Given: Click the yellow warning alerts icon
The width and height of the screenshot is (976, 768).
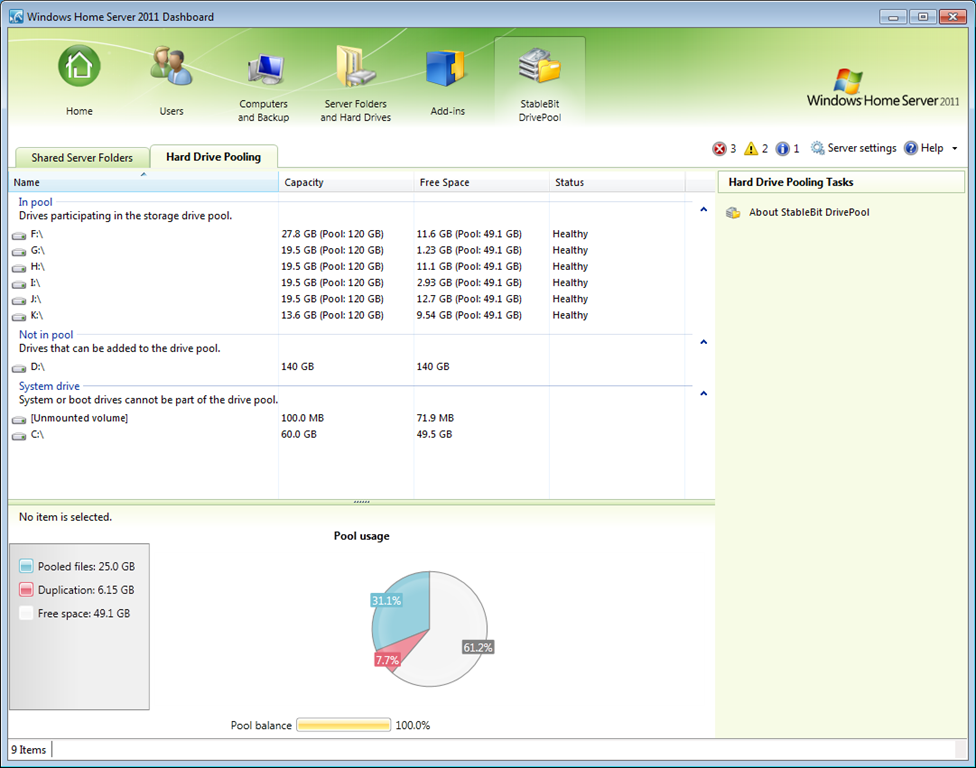Looking at the screenshot, I should pos(751,149).
